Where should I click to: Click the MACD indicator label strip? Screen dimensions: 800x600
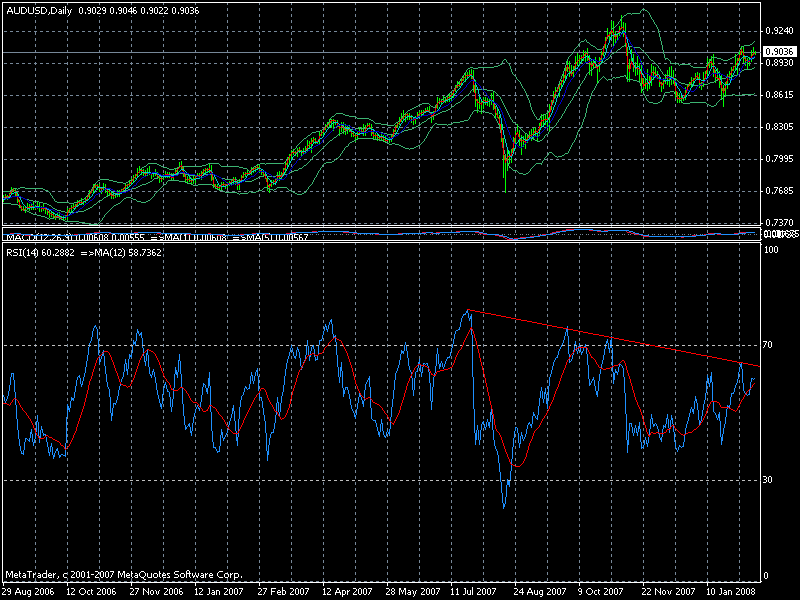point(157,237)
